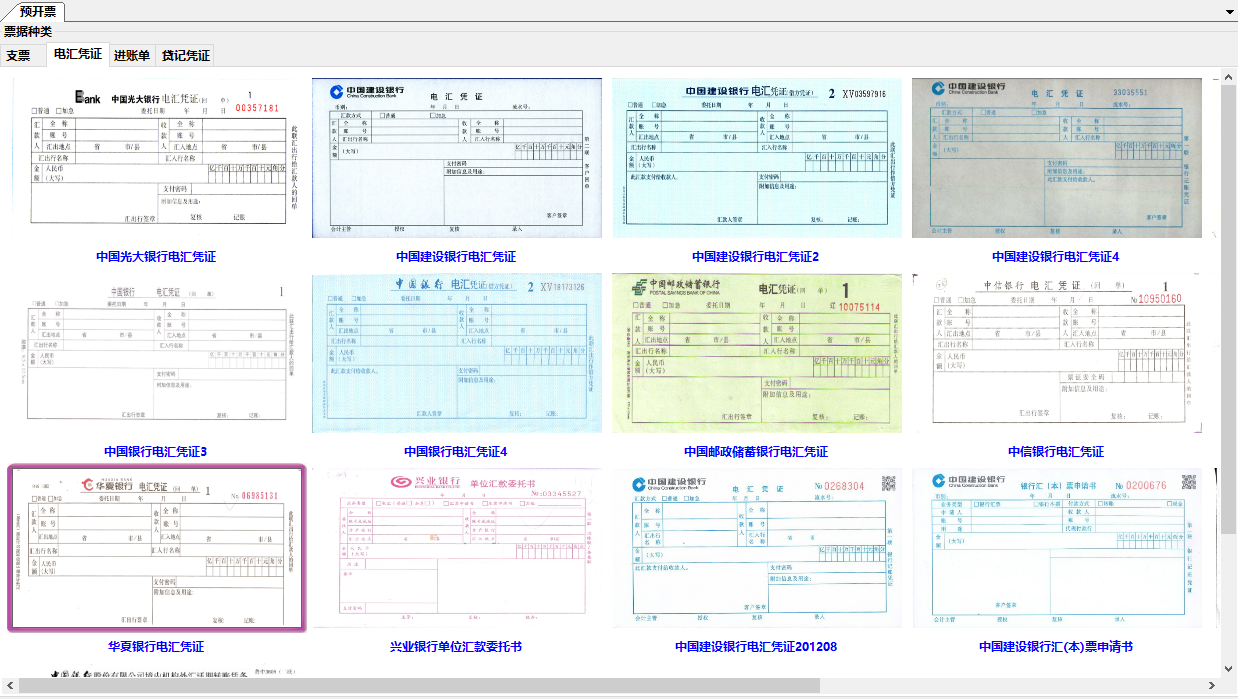The image size is (1238, 699).
Task: Select the 中国银行电汇凭证4 thumbnail image
Action: click(456, 353)
